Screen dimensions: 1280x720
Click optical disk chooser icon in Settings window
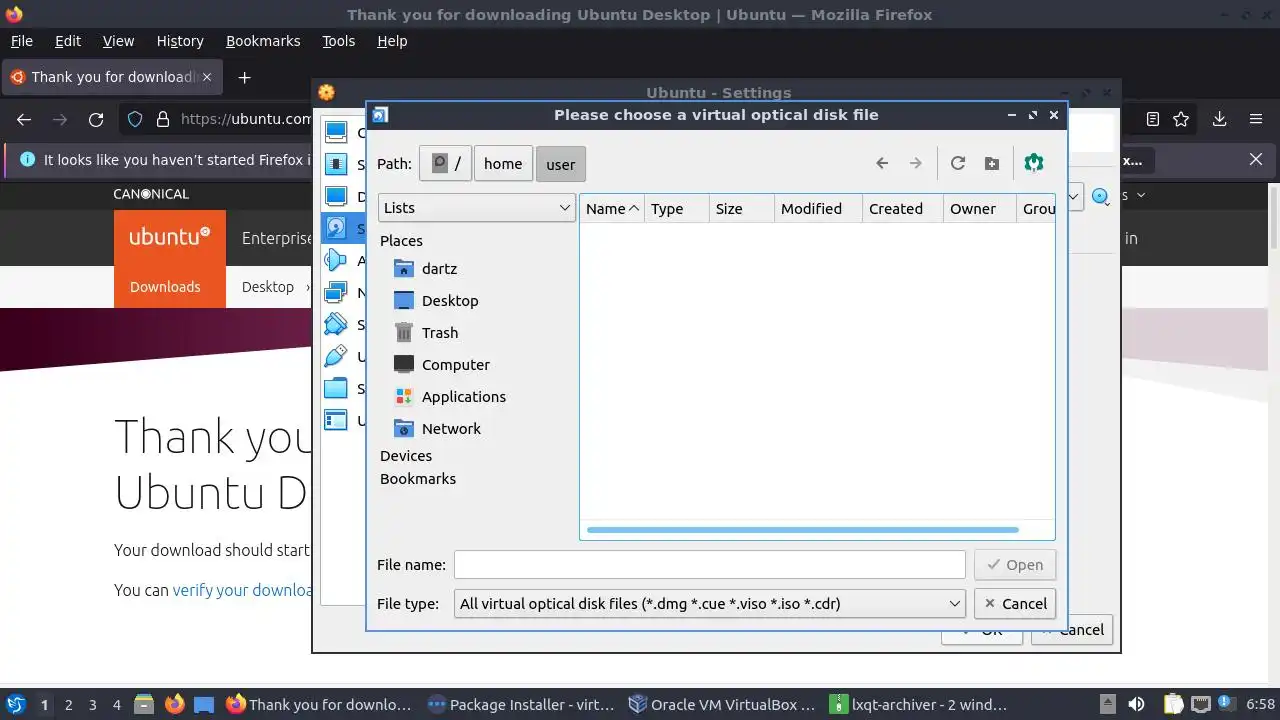click(1100, 197)
